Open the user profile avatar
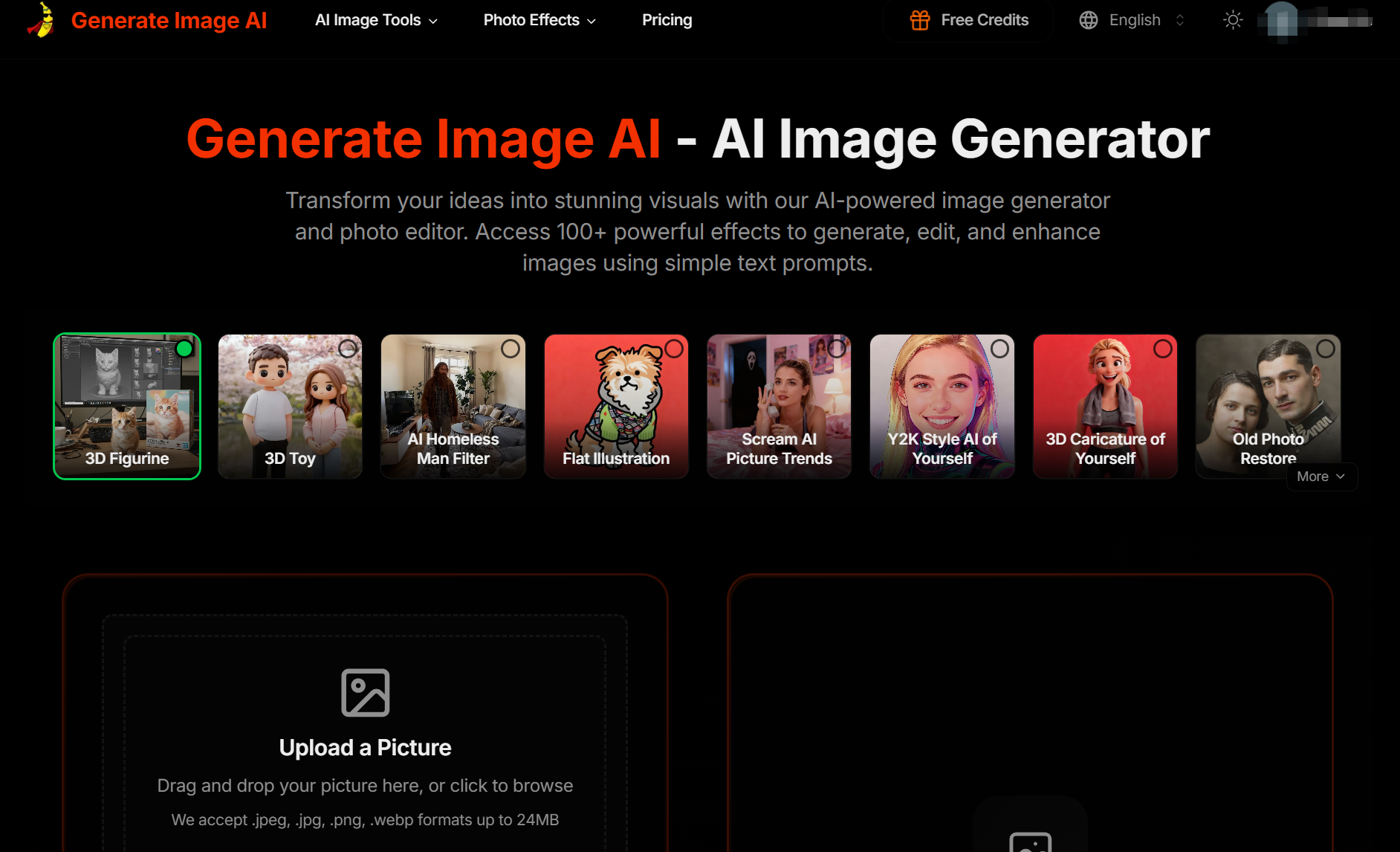The width and height of the screenshot is (1400, 852). tap(1281, 20)
